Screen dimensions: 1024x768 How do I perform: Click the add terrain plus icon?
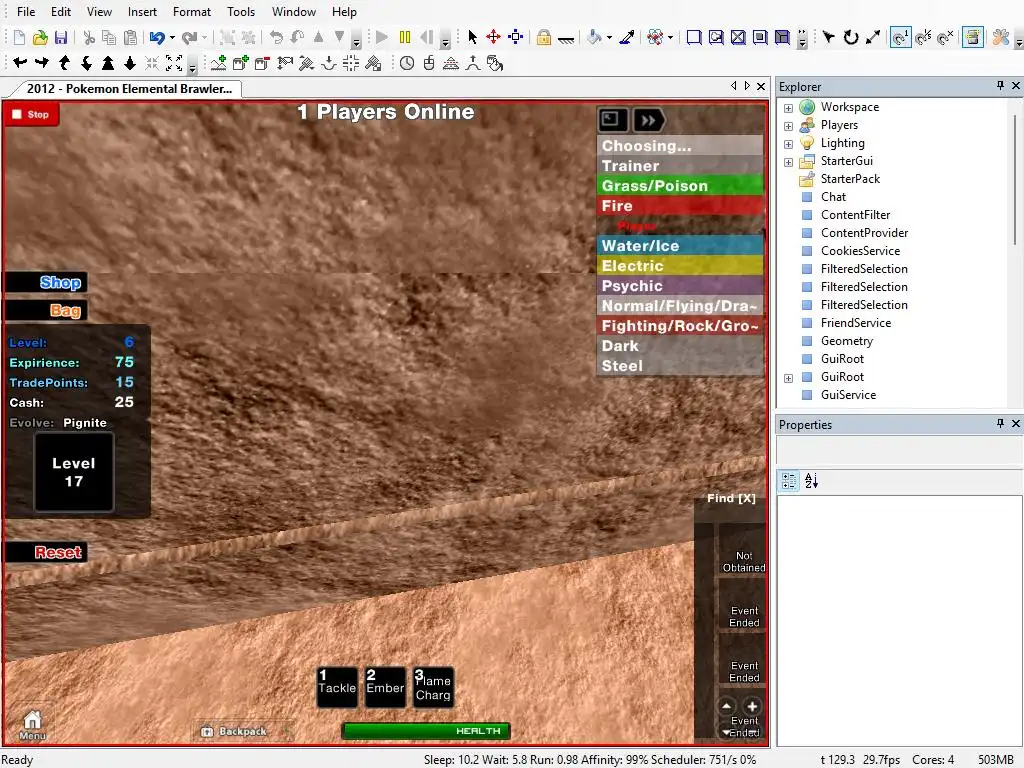(219, 63)
